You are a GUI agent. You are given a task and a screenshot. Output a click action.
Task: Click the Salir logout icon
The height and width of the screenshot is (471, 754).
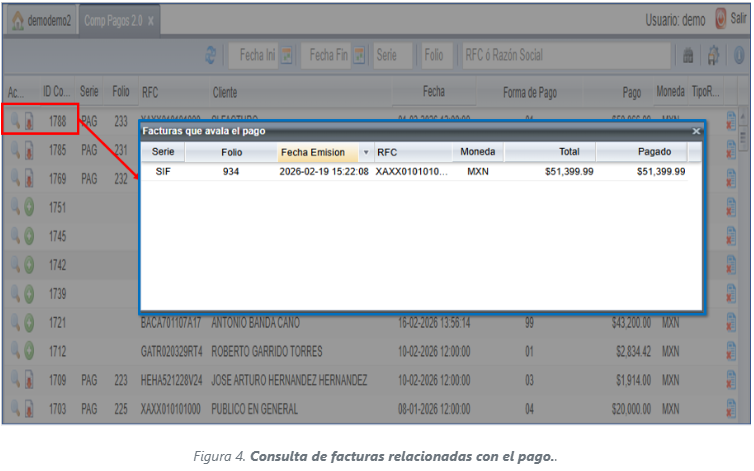click(723, 19)
